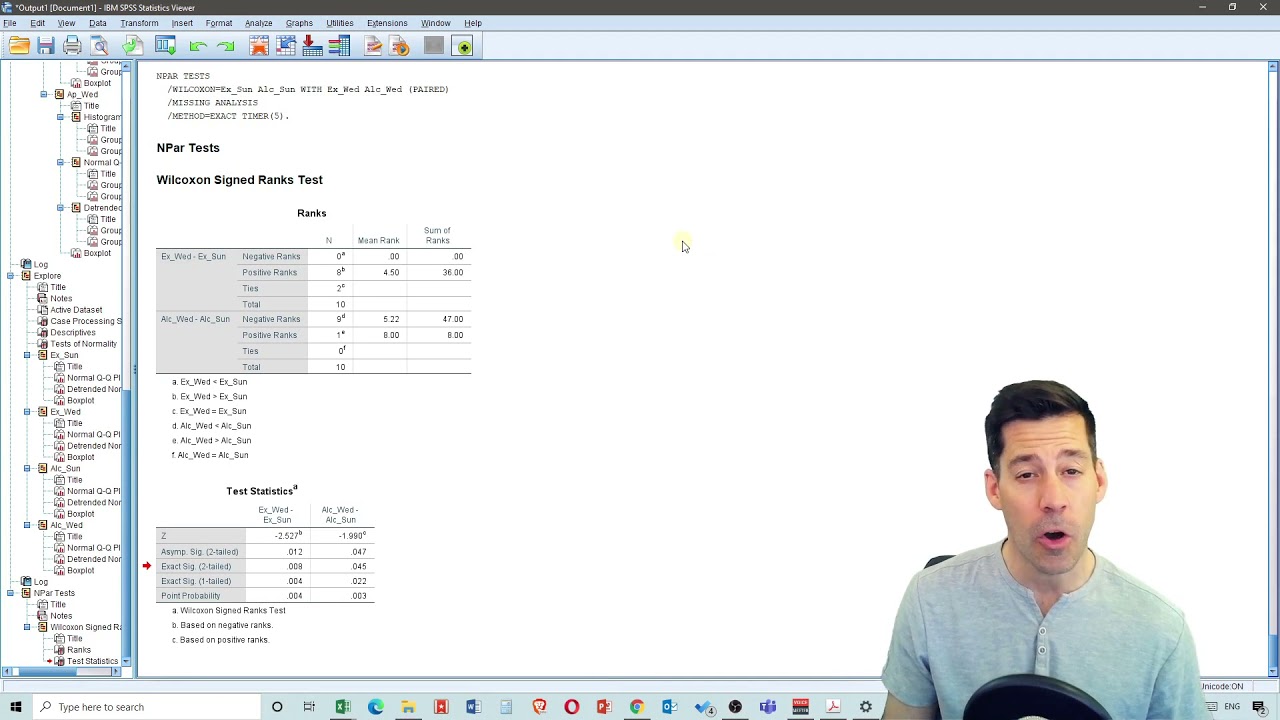Click the scroll-up arrow in output pane

[x=1272, y=67]
